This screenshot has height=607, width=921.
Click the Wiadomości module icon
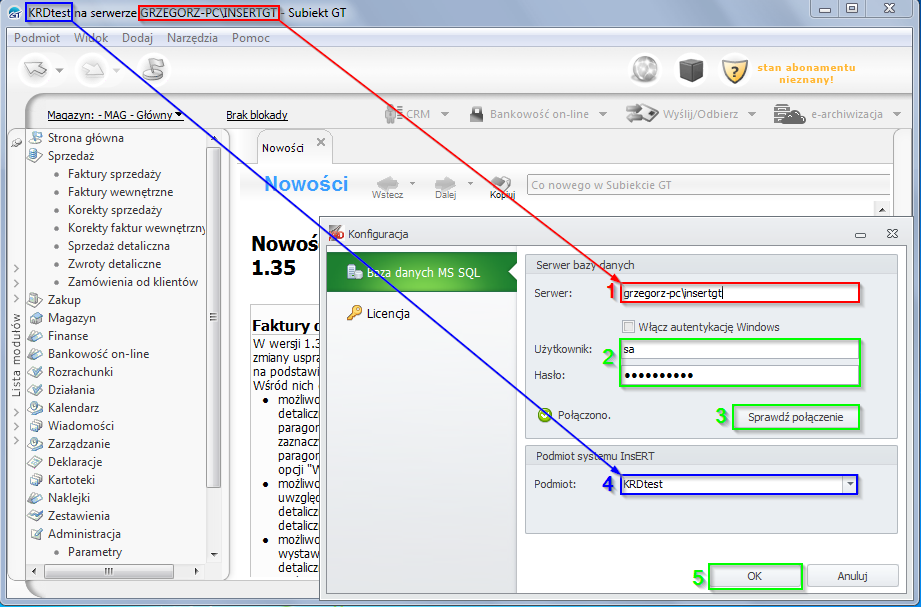click(x=35, y=425)
